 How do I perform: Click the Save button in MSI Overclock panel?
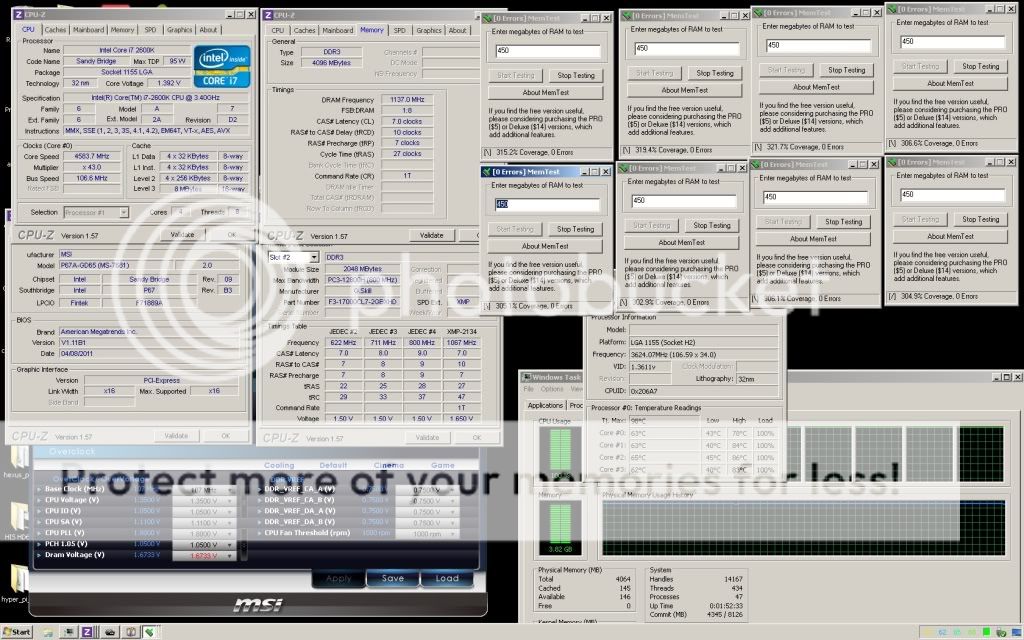click(x=392, y=578)
